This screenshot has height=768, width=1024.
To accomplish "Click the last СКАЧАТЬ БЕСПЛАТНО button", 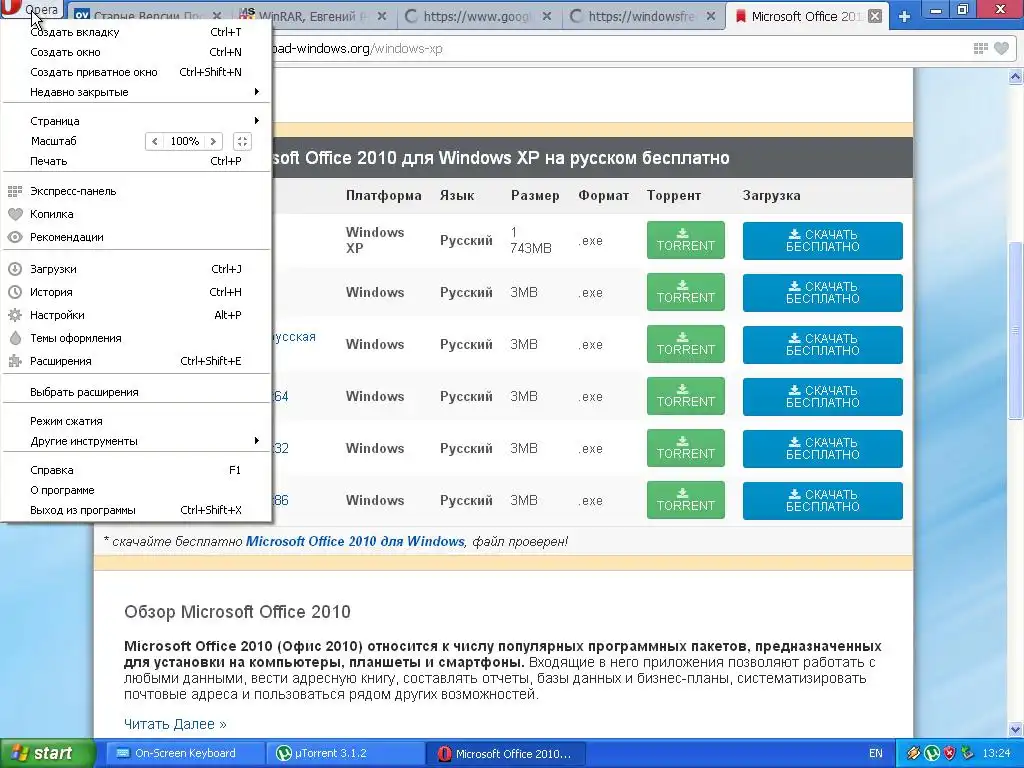I will point(823,500).
